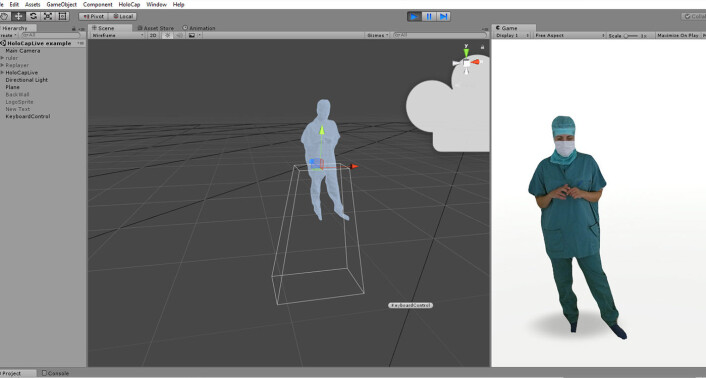706x378 pixels.
Task: Open the Edit menu
Action: 14,4
